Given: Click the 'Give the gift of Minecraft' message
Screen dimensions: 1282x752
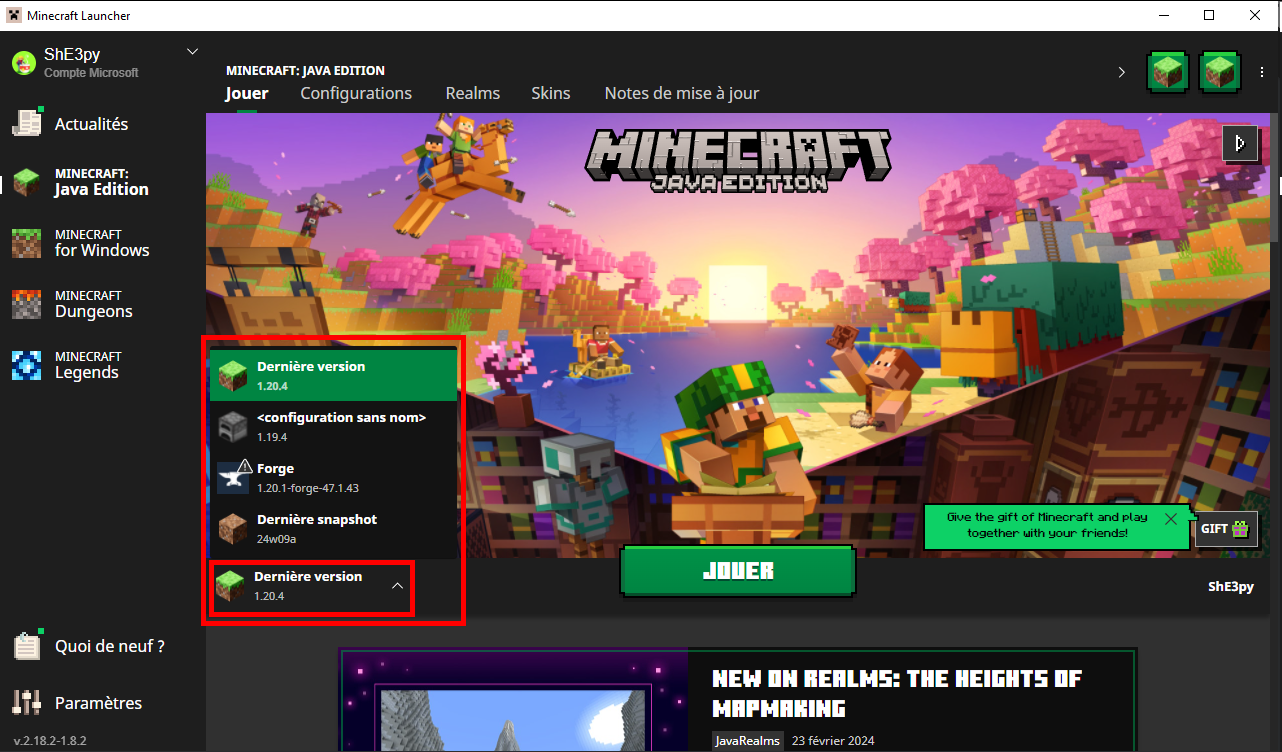Looking at the screenshot, I should point(1047,525).
